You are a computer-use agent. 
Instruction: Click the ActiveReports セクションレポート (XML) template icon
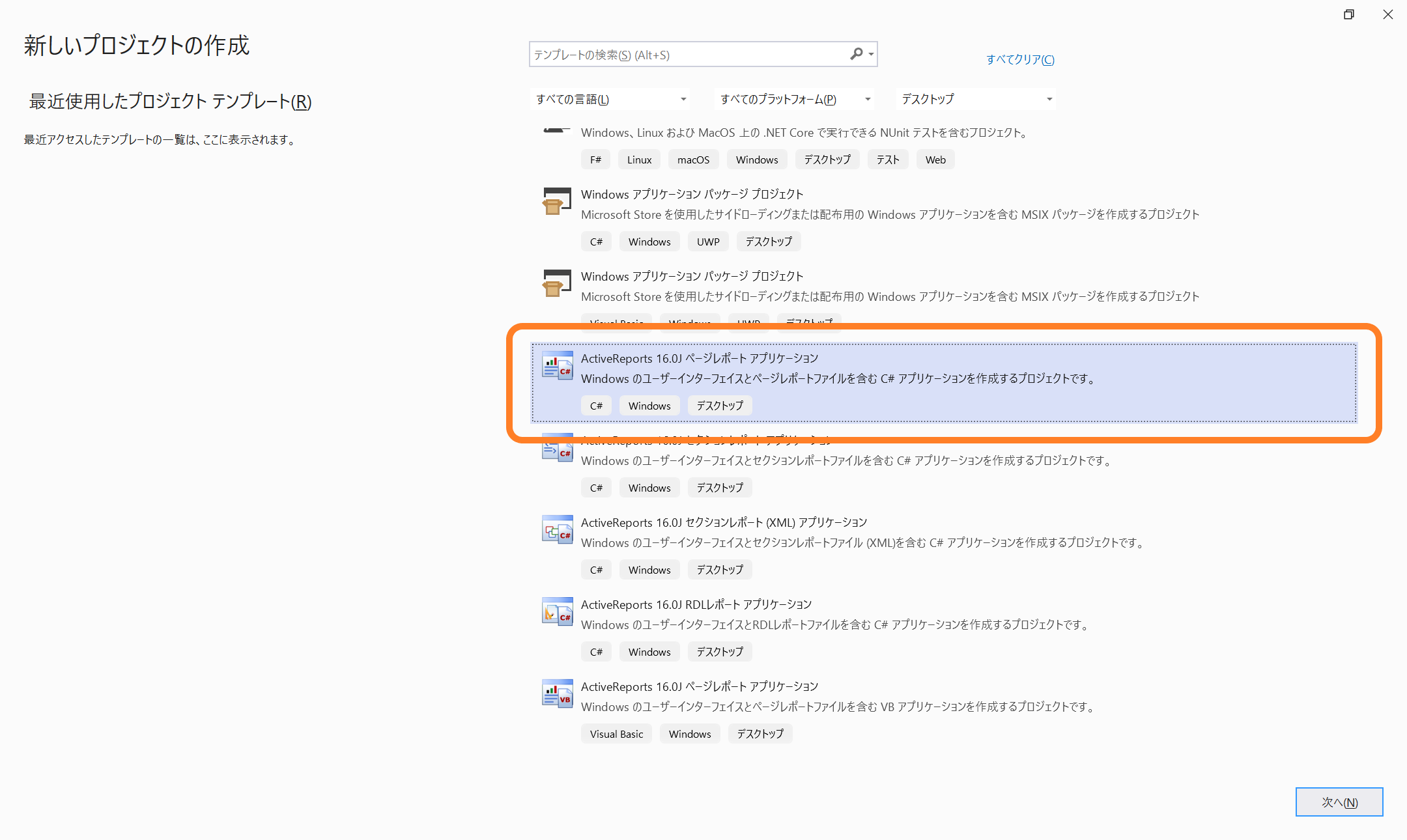click(x=558, y=529)
